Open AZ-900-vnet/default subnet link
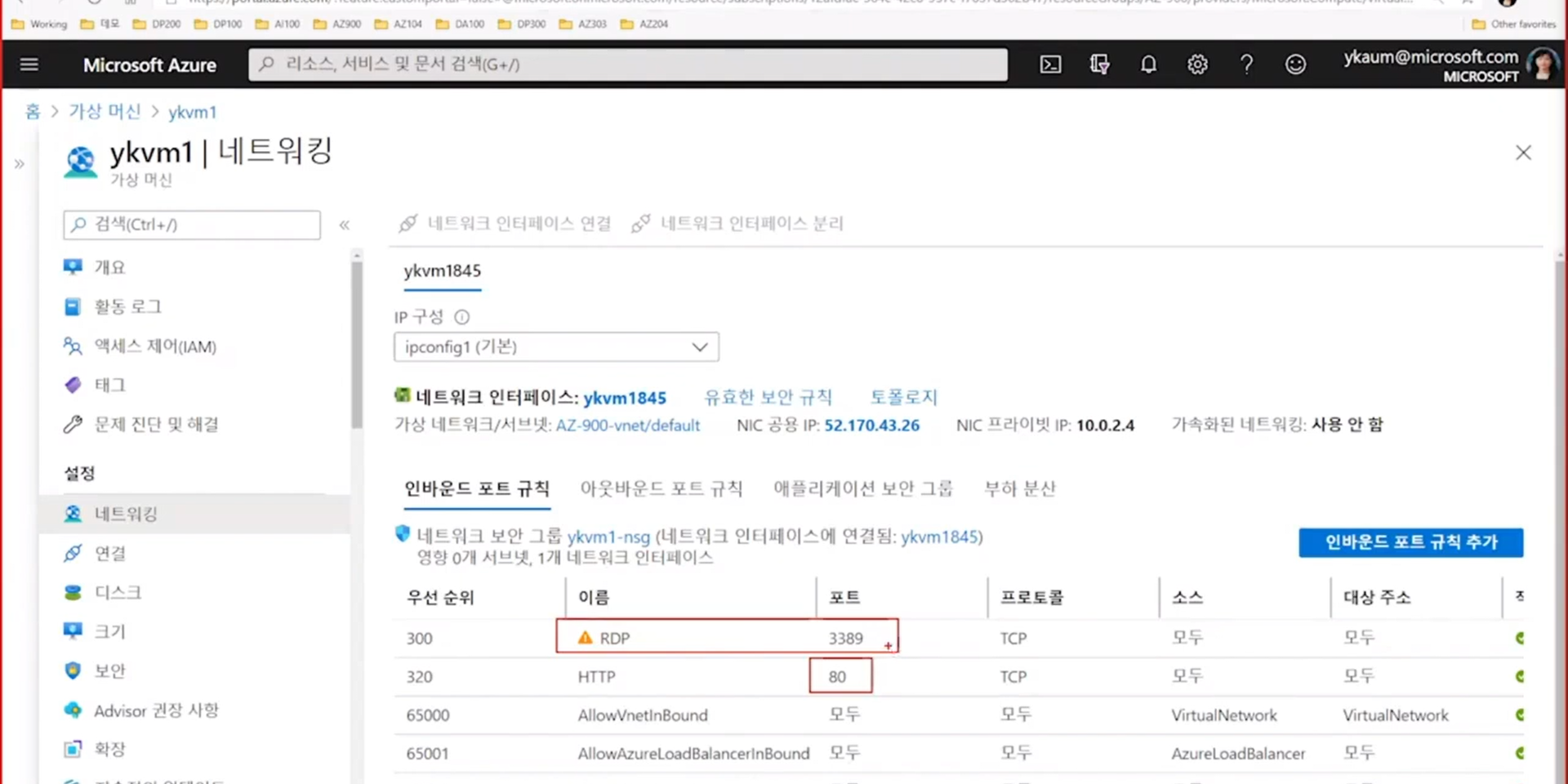1568x784 pixels. pyautogui.click(x=627, y=425)
